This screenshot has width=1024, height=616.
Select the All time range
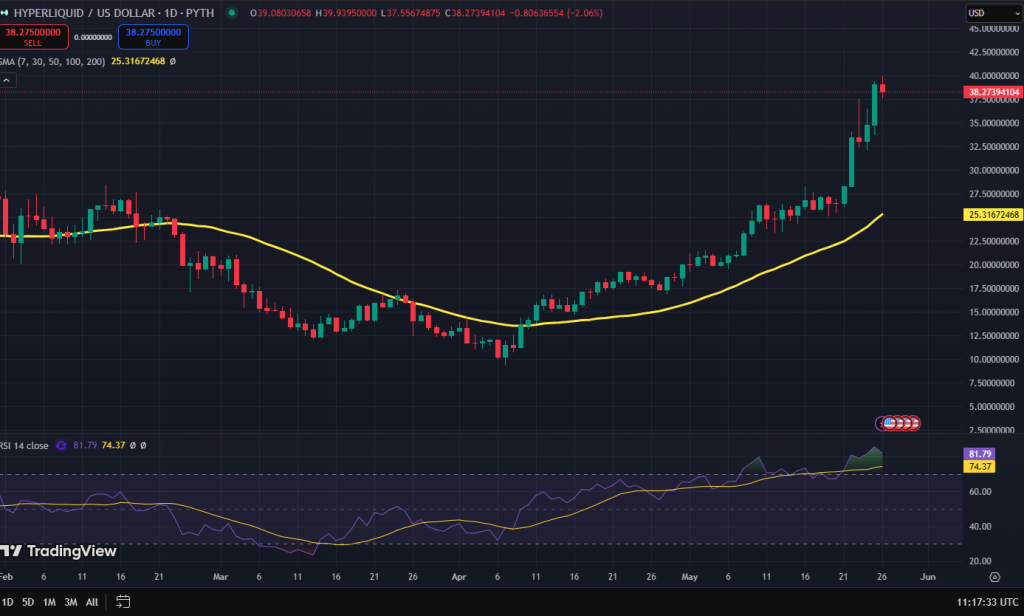tap(92, 602)
